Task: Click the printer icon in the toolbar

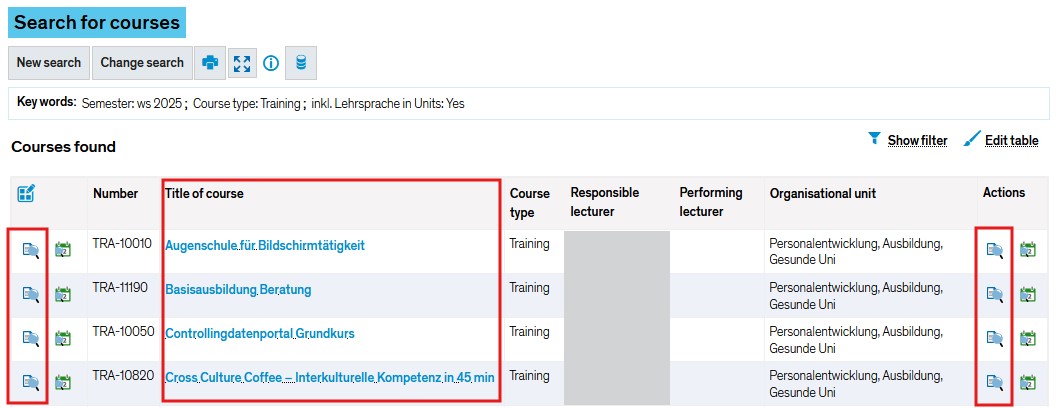Action: coord(210,63)
